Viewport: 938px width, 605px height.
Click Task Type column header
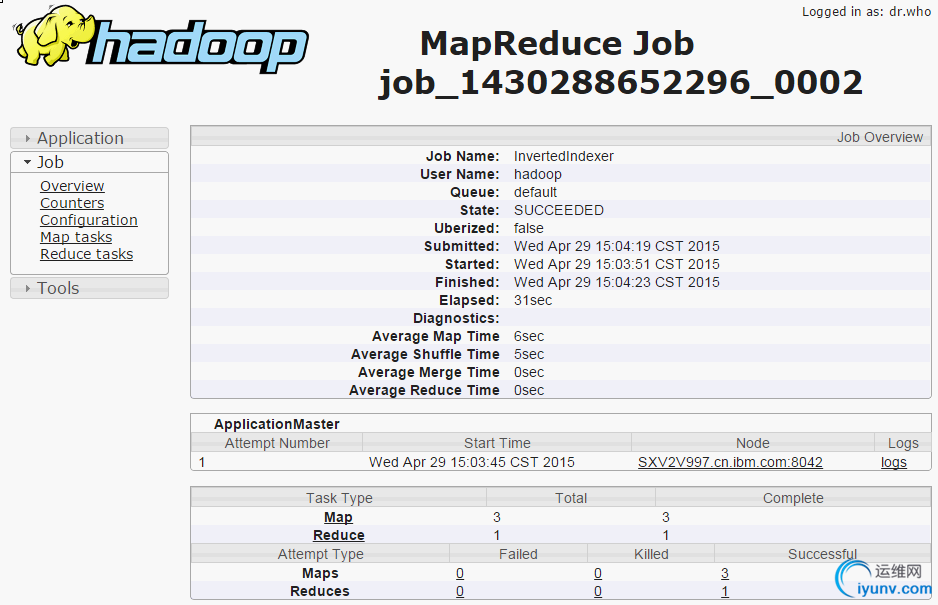coord(339,498)
